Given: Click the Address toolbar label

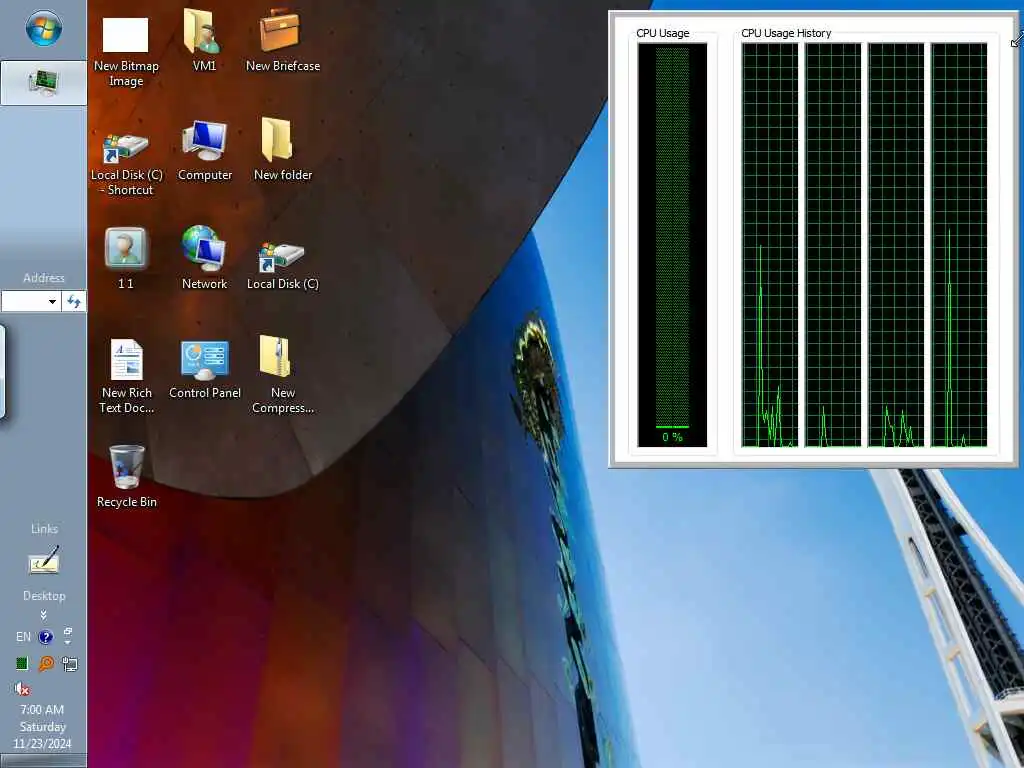Looking at the screenshot, I should point(44,278).
